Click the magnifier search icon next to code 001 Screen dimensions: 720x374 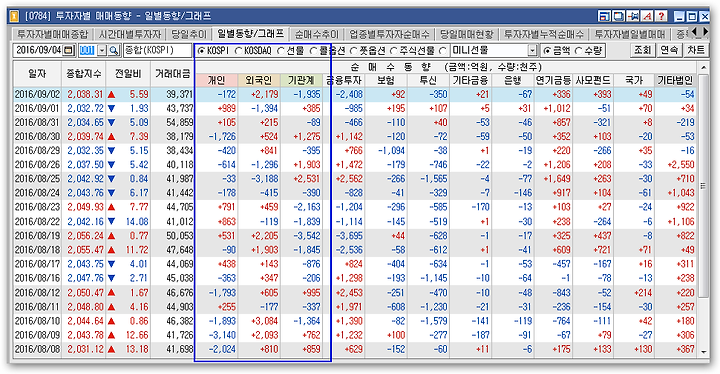pos(113,50)
